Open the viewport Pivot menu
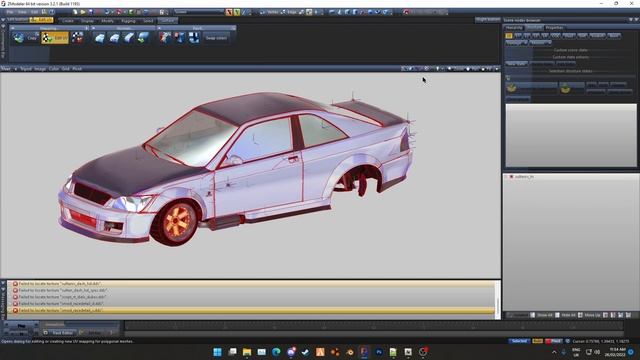This screenshot has height=360, width=640. [x=77, y=69]
